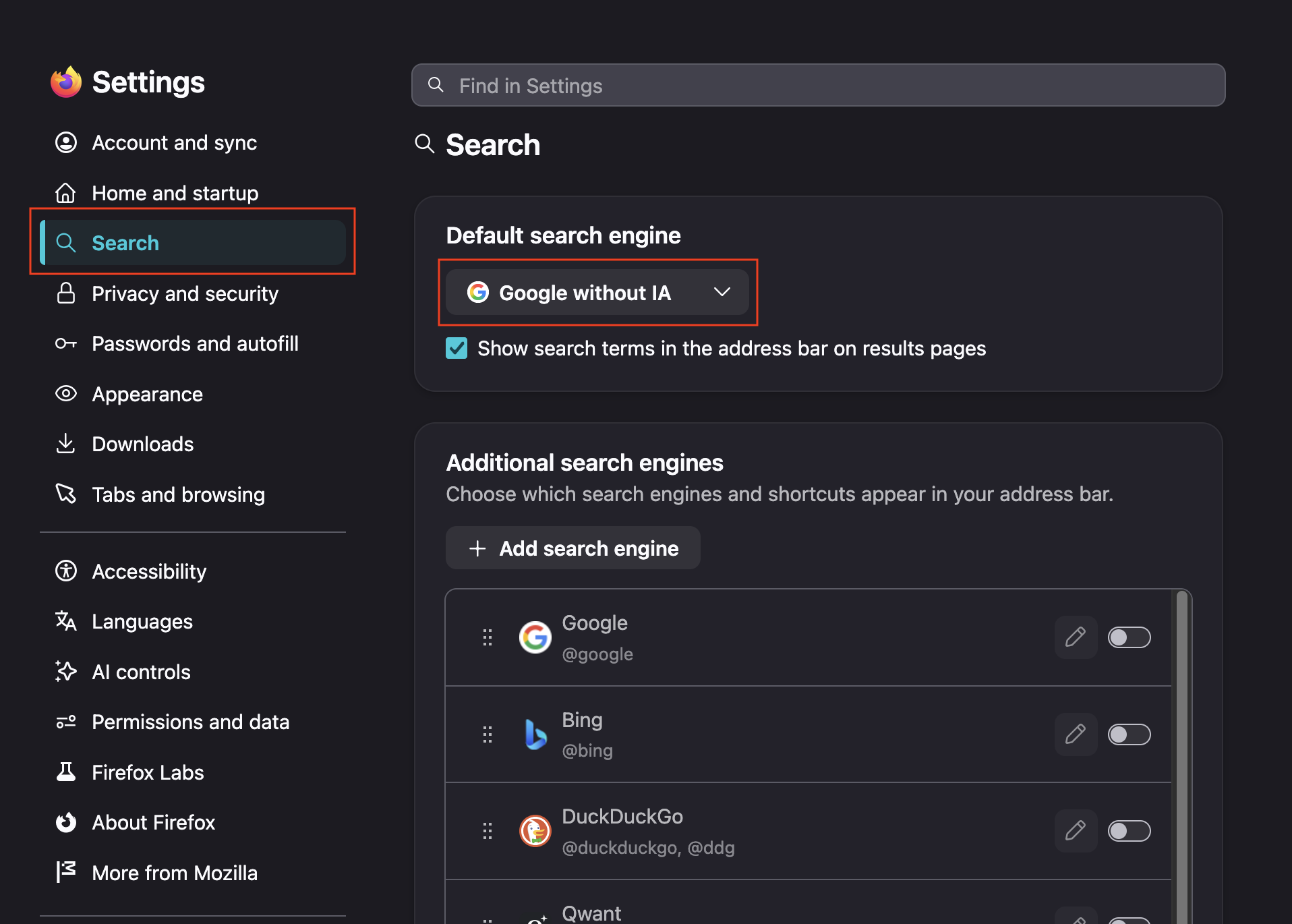Viewport: 1292px width, 924px height.
Task: Enable the DuckDuckGo search engine toggle
Action: [1129, 831]
